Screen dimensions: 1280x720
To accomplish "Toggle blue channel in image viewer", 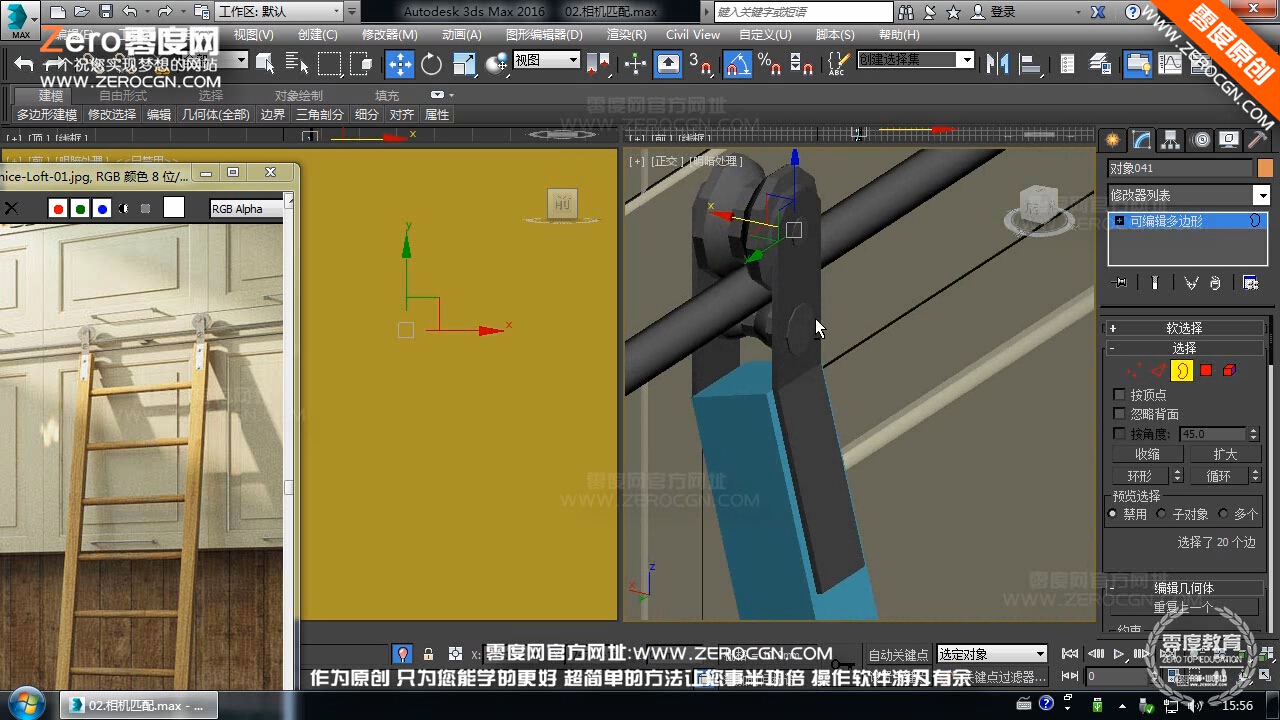I will tap(102, 208).
